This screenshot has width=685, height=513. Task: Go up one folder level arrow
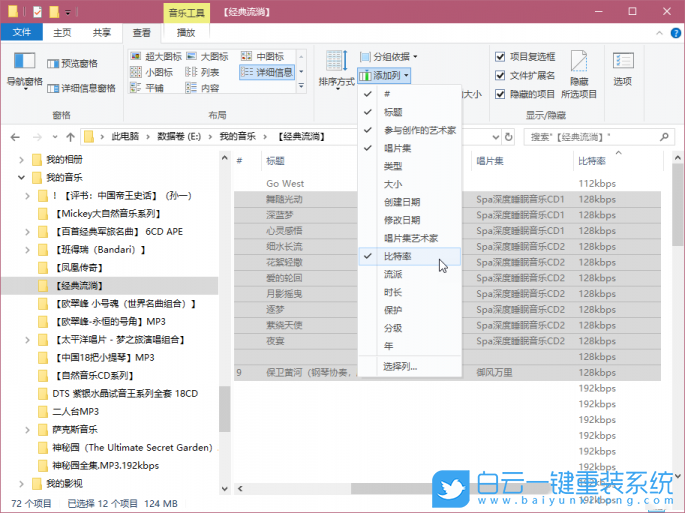pyautogui.click(x=70, y=137)
